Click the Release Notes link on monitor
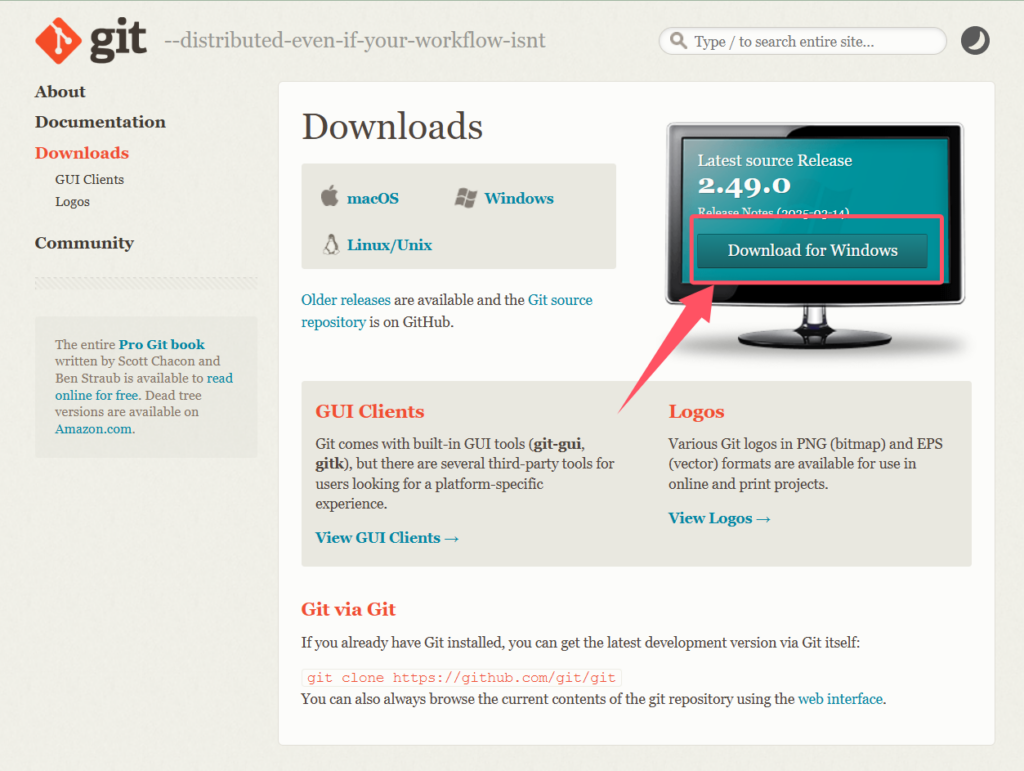Screen dimensions: 1024x771 tap(773, 212)
